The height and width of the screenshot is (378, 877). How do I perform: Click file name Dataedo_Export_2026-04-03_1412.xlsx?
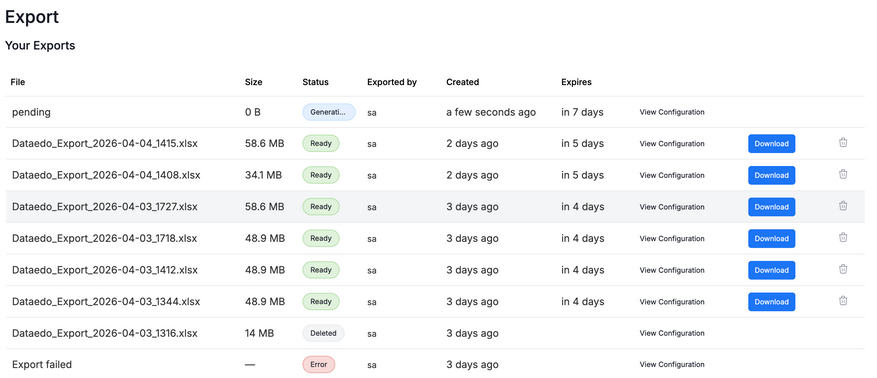[x=105, y=270]
